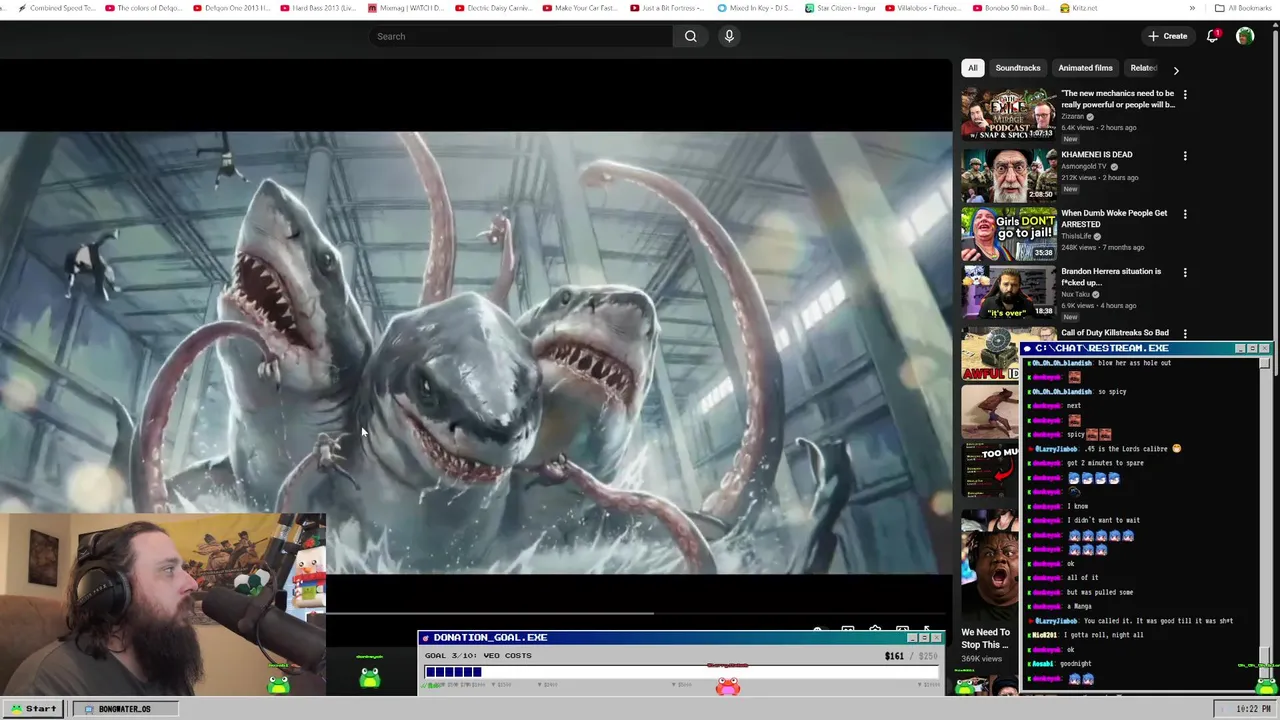Open 'Defqon One 2013' bookmark
The image size is (1280, 720).
[x=231, y=8]
